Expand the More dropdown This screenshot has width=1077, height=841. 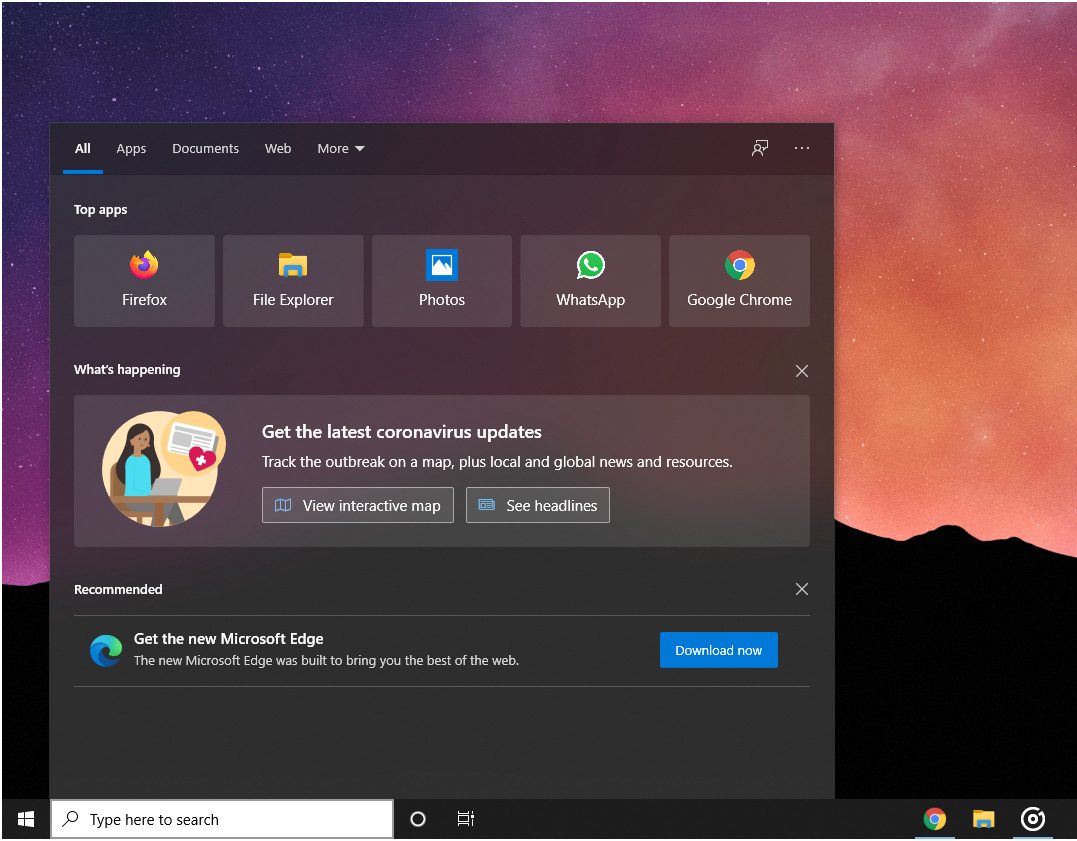point(341,148)
